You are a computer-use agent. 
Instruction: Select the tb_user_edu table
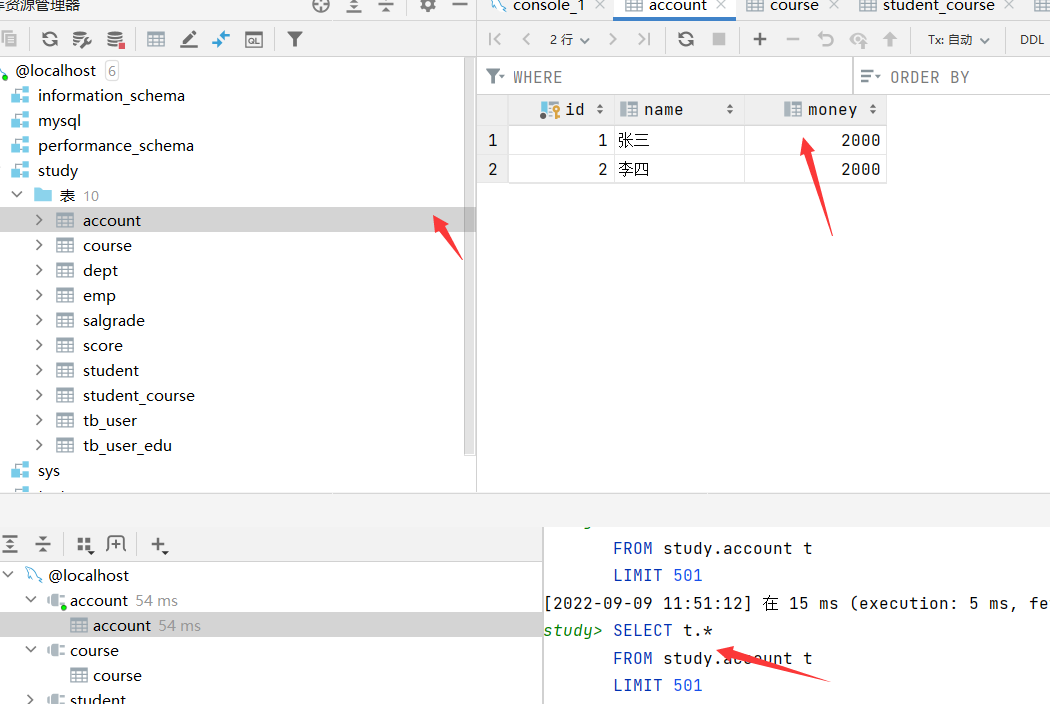click(127, 445)
